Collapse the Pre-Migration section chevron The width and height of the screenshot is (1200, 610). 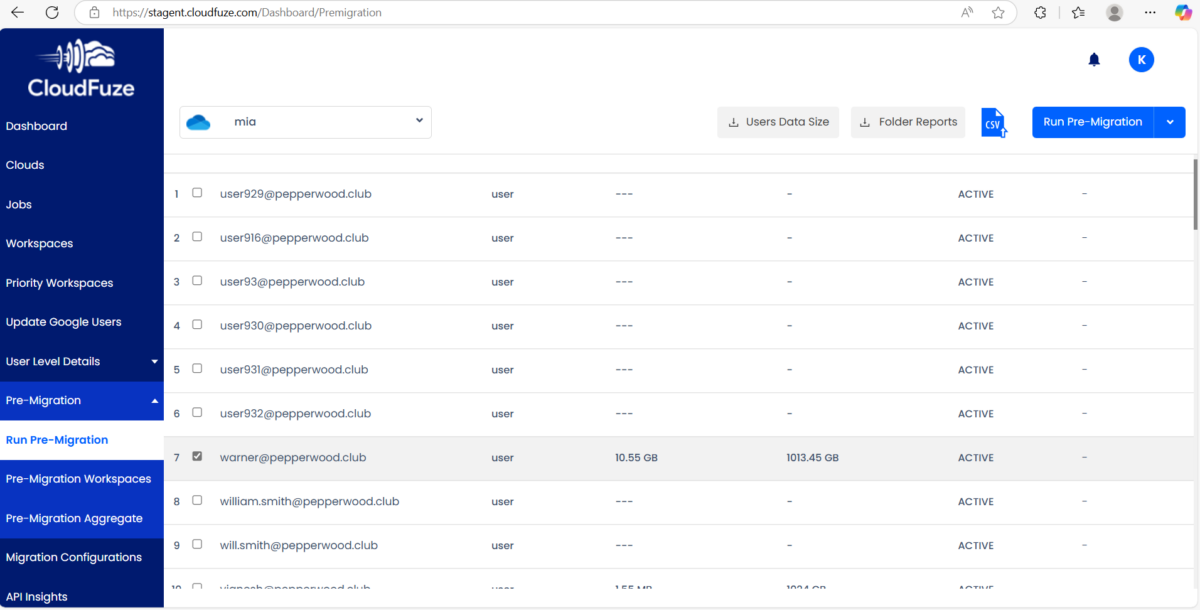click(x=153, y=400)
